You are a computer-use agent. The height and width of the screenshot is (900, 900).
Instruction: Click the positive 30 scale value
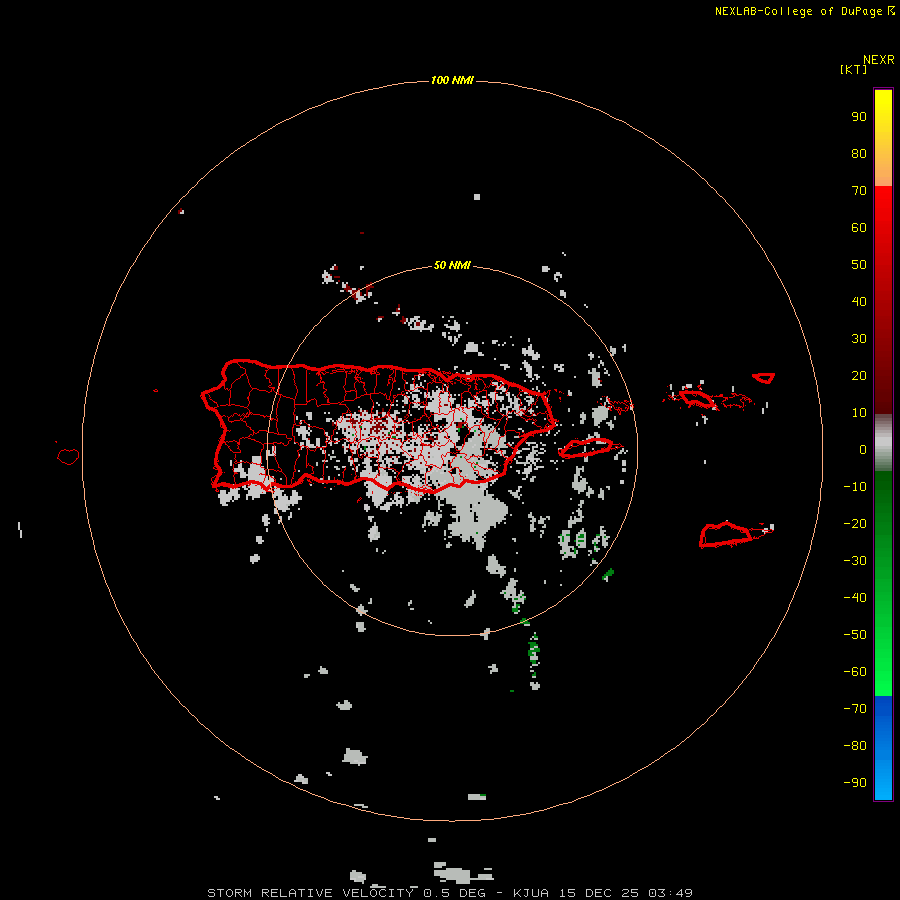pyautogui.click(x=859, y=339)
